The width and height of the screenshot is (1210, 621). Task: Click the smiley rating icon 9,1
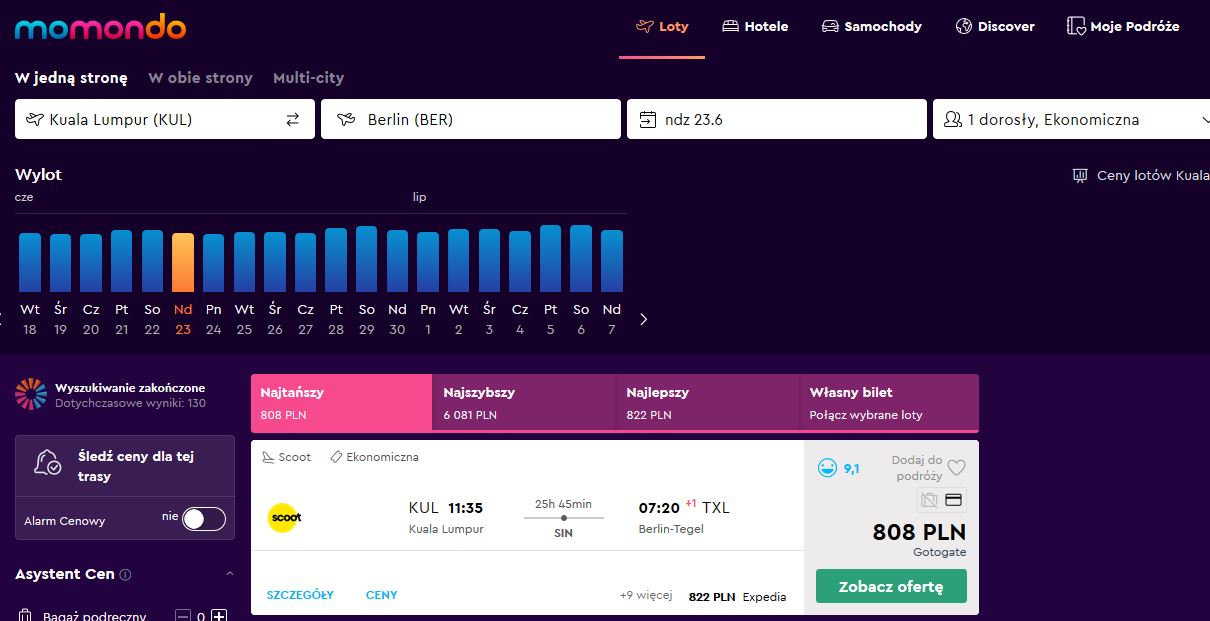[827, 467]
